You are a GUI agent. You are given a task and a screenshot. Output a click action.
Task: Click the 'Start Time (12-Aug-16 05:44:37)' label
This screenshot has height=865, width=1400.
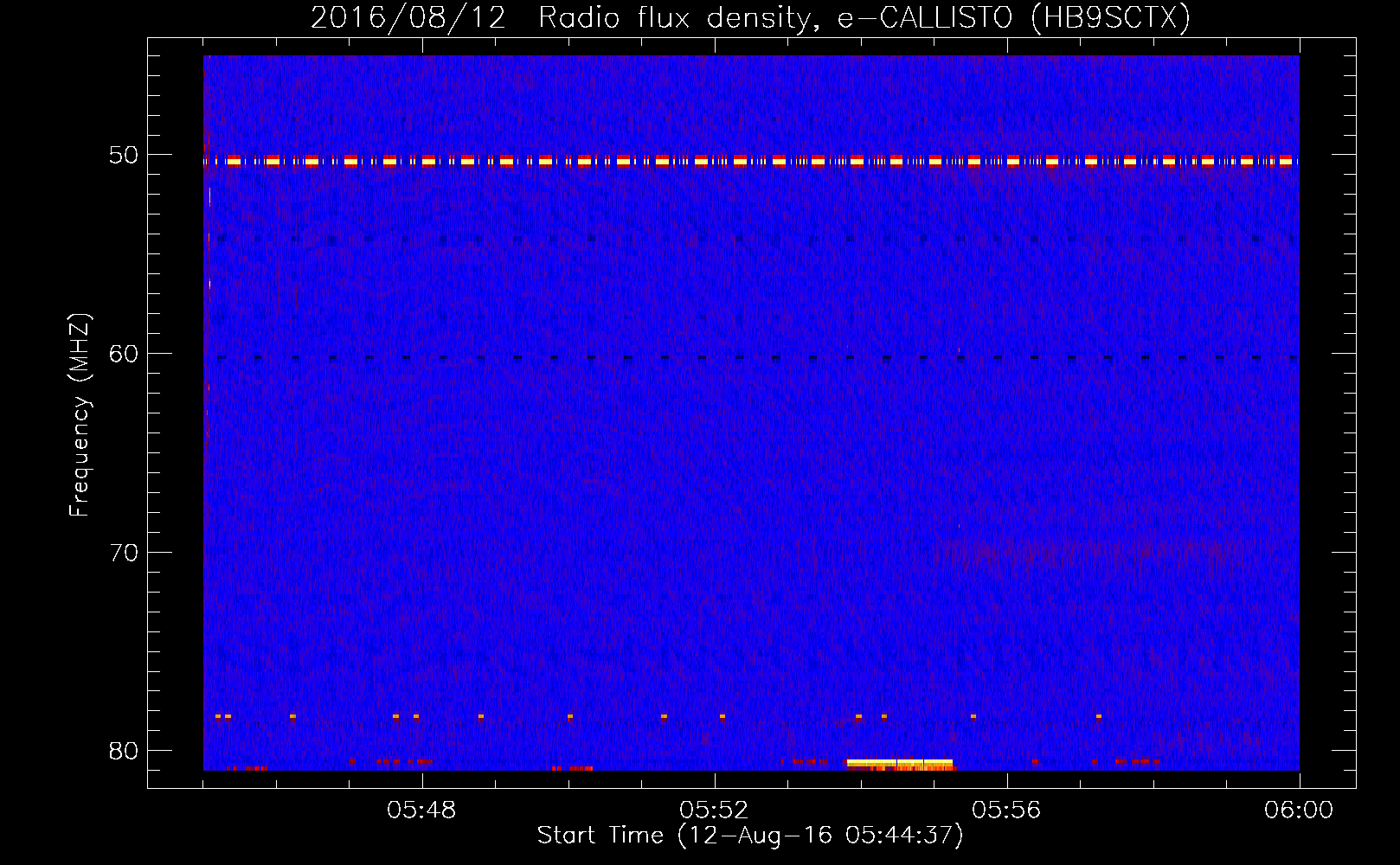(750, 836)
